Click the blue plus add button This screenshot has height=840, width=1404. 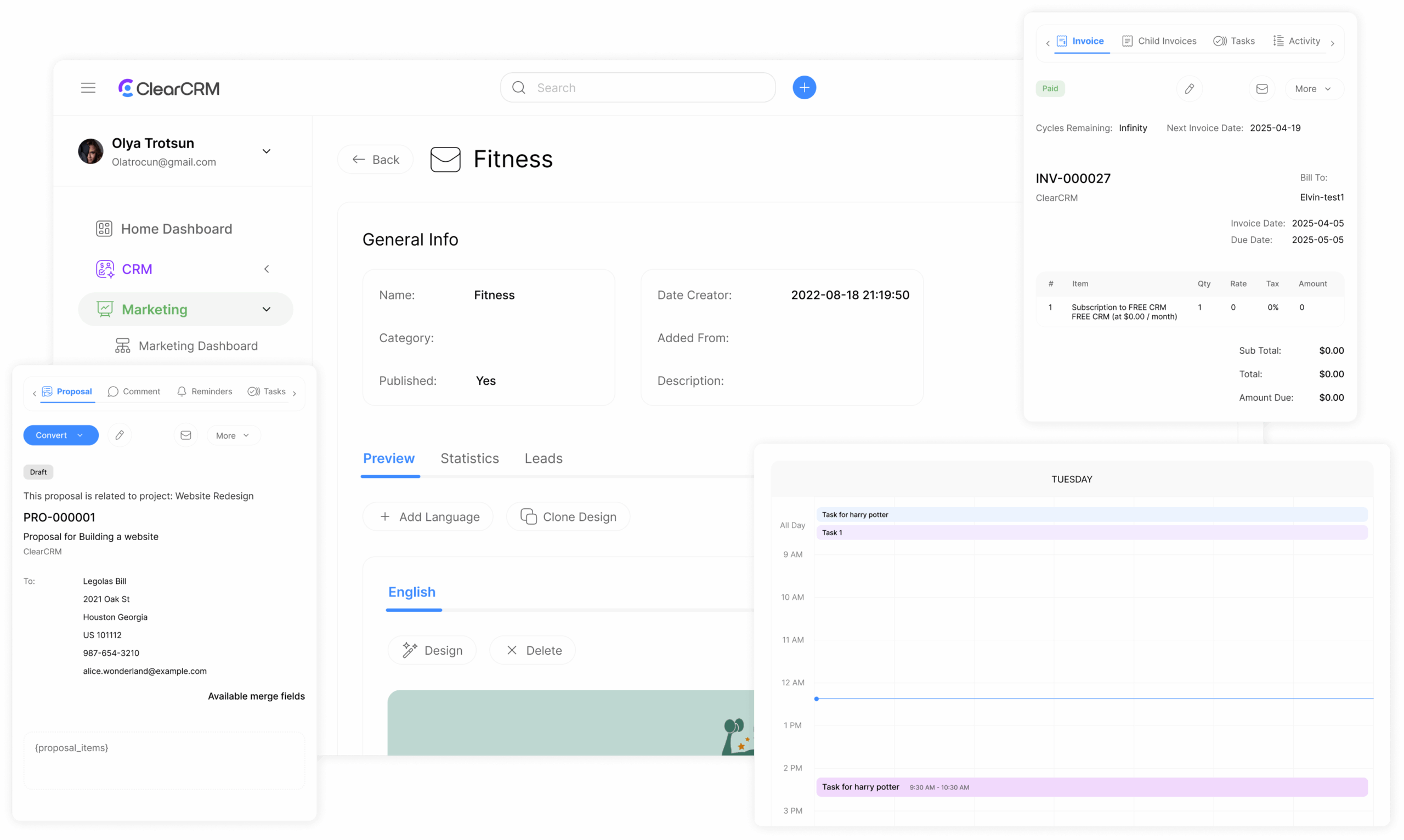(804, 88)
